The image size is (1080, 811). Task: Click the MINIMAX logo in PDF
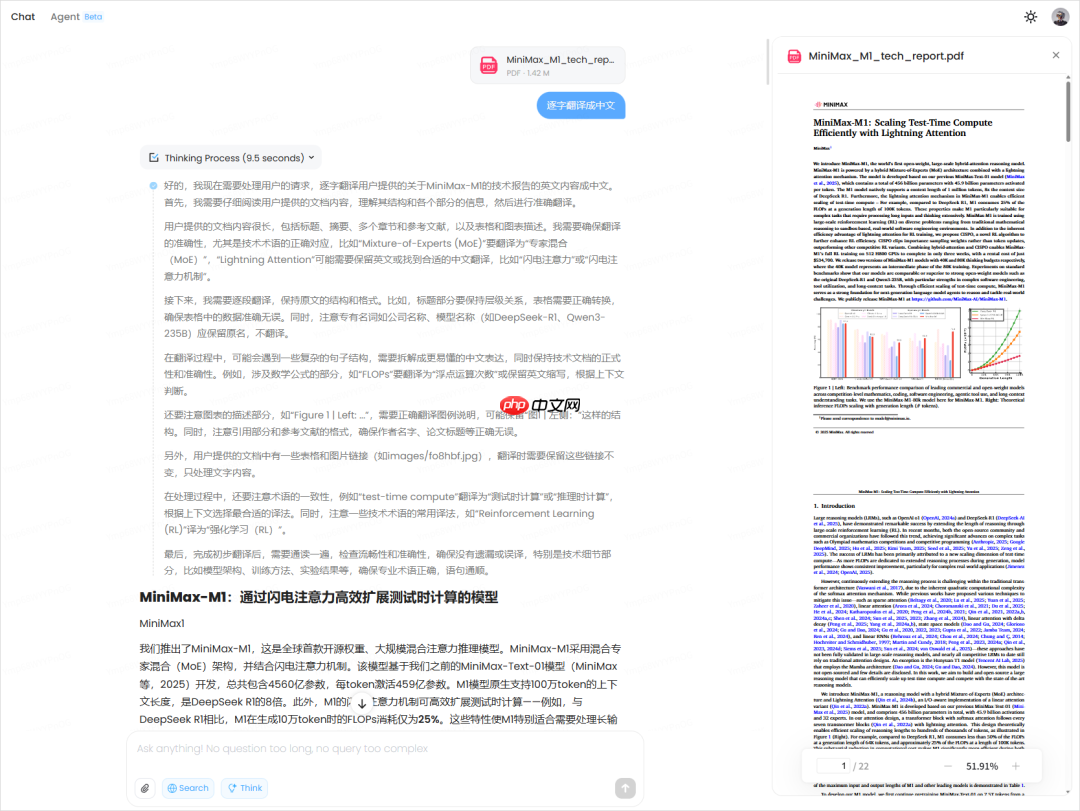(x=831, y=105)
